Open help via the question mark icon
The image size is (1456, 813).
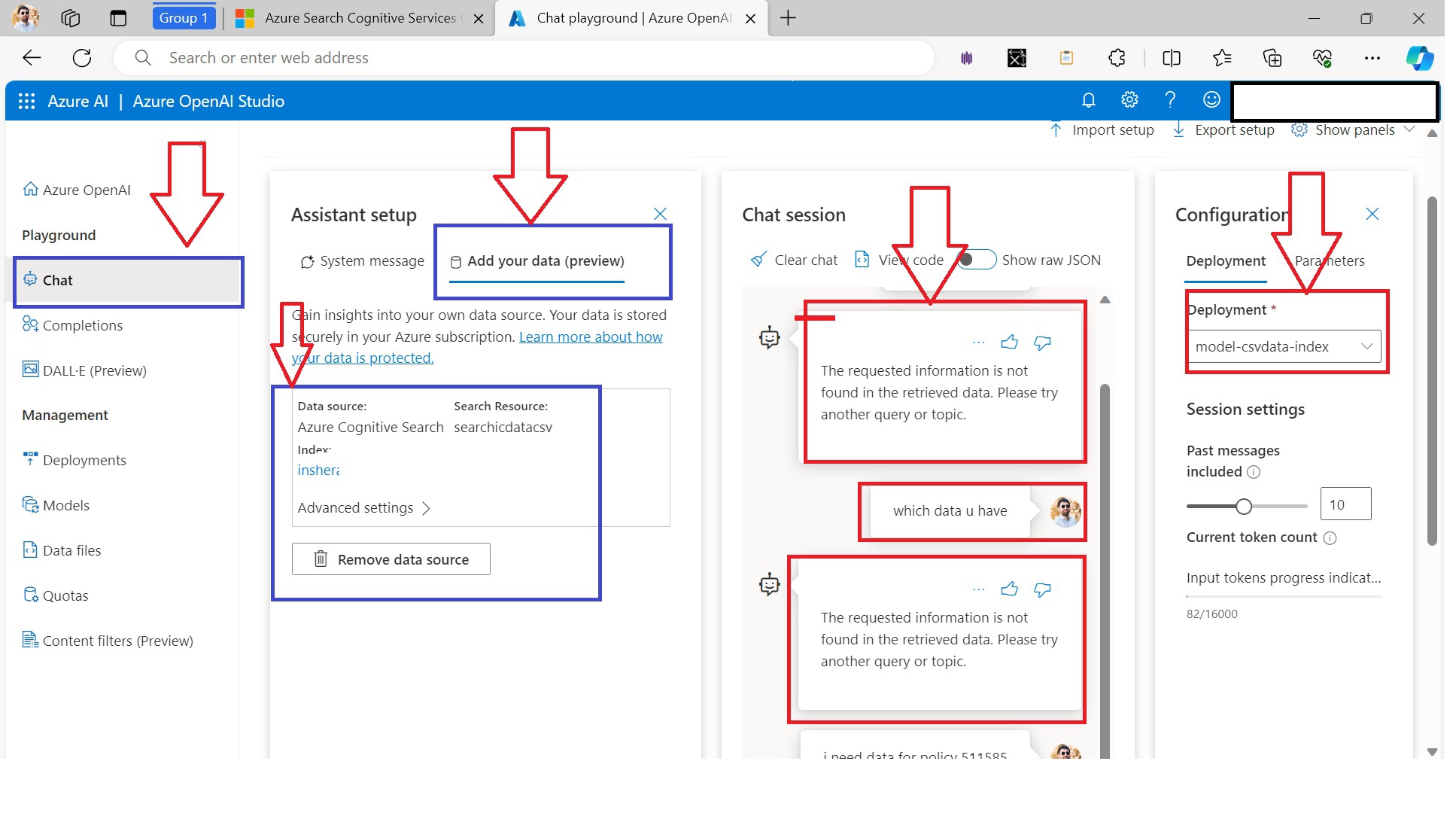pyautogui.click(x=1171, y=99)
